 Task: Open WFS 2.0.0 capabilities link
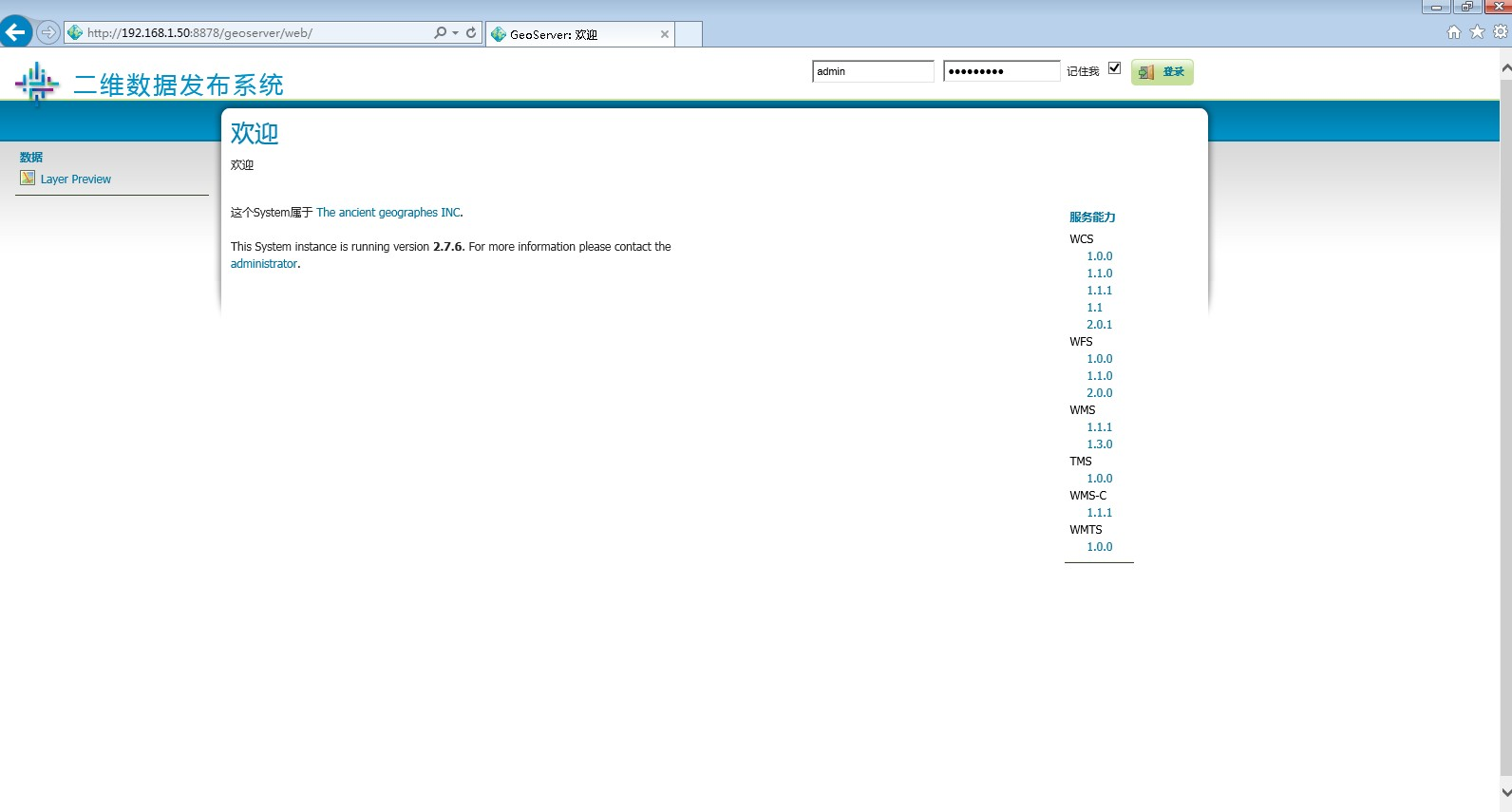[x=1100, y=393]
